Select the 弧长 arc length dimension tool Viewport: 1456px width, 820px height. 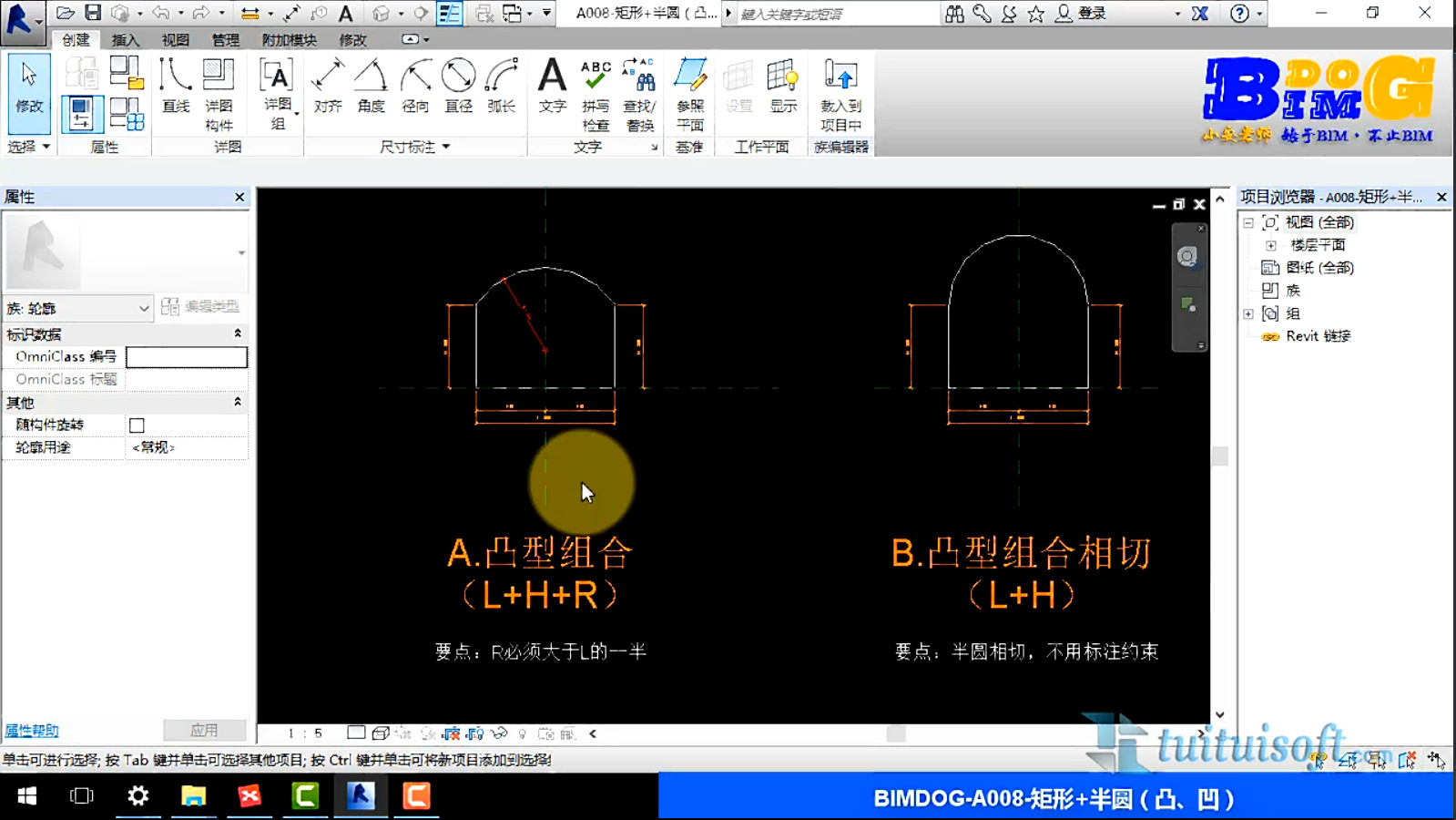click(x=501, y=88)
